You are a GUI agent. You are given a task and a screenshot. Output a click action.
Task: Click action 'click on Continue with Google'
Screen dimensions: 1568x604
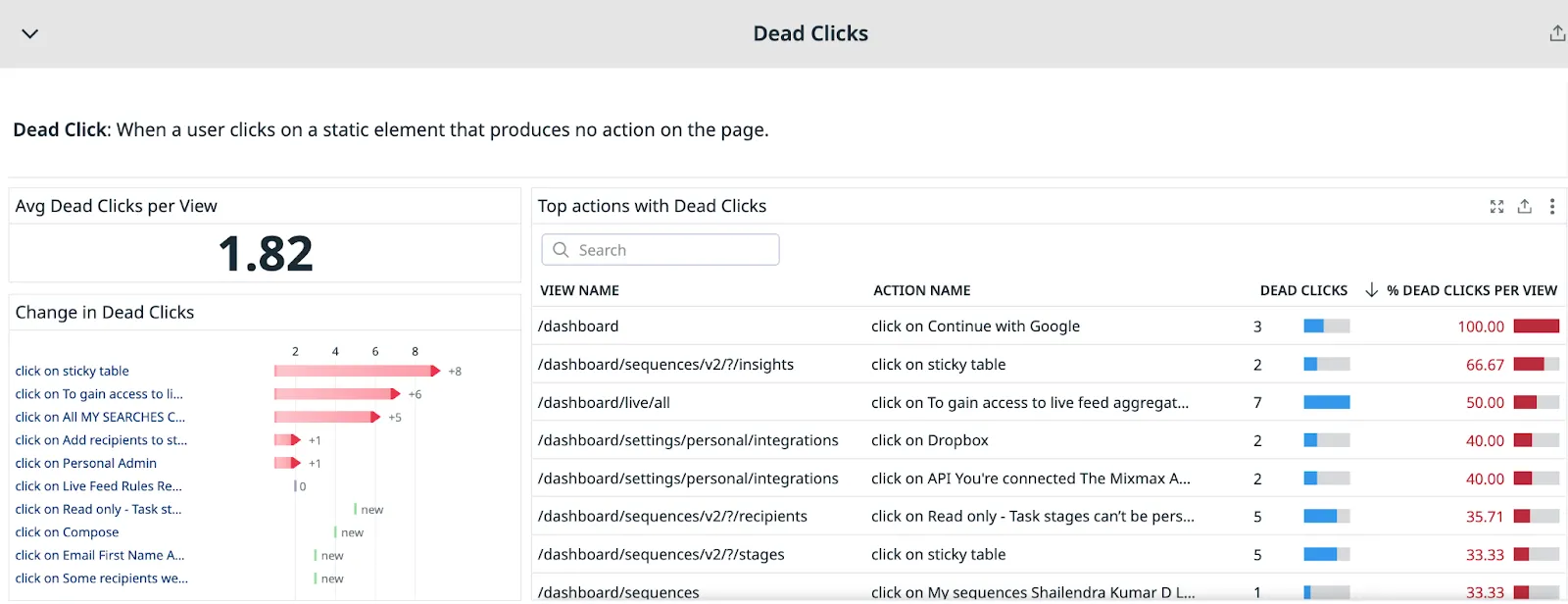[x=975, y=327]
